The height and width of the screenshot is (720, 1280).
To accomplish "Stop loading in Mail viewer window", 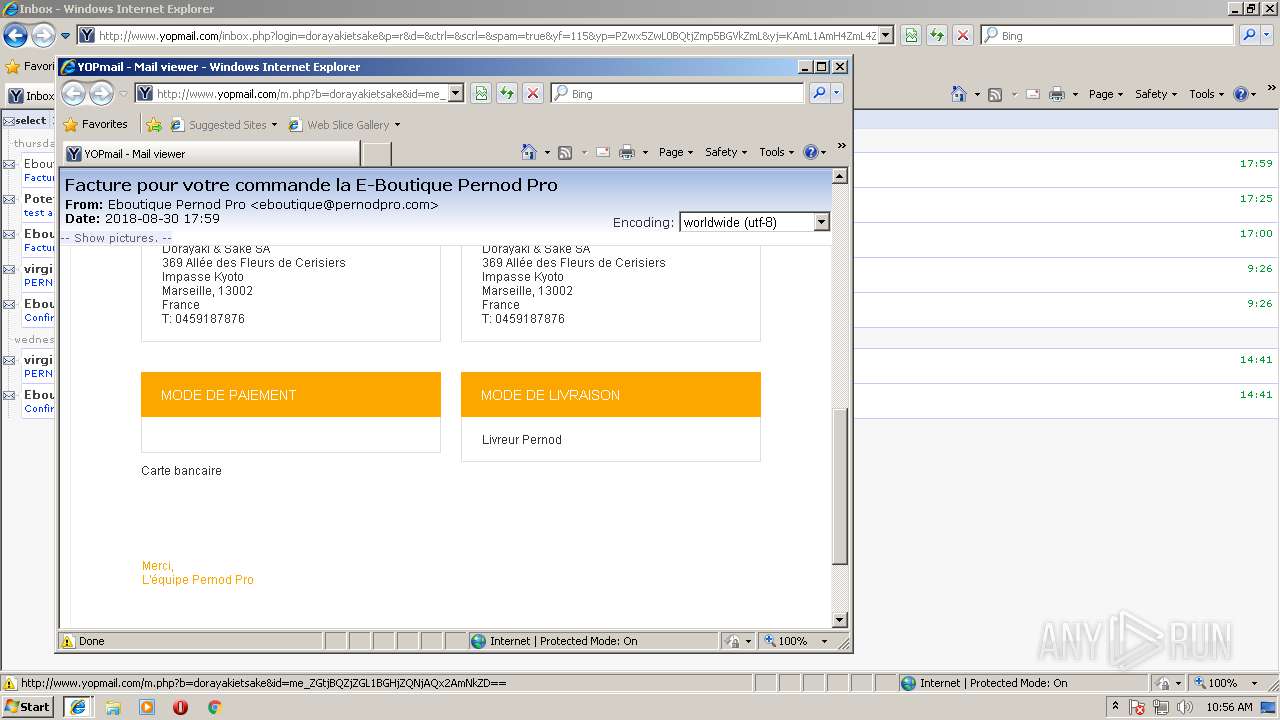I will 533,93.
